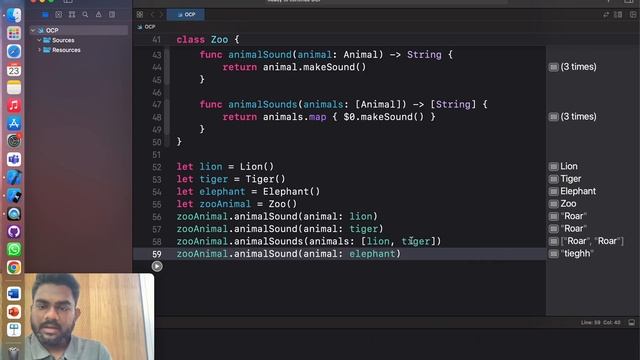Run playground with the play button

pos(157,266)
